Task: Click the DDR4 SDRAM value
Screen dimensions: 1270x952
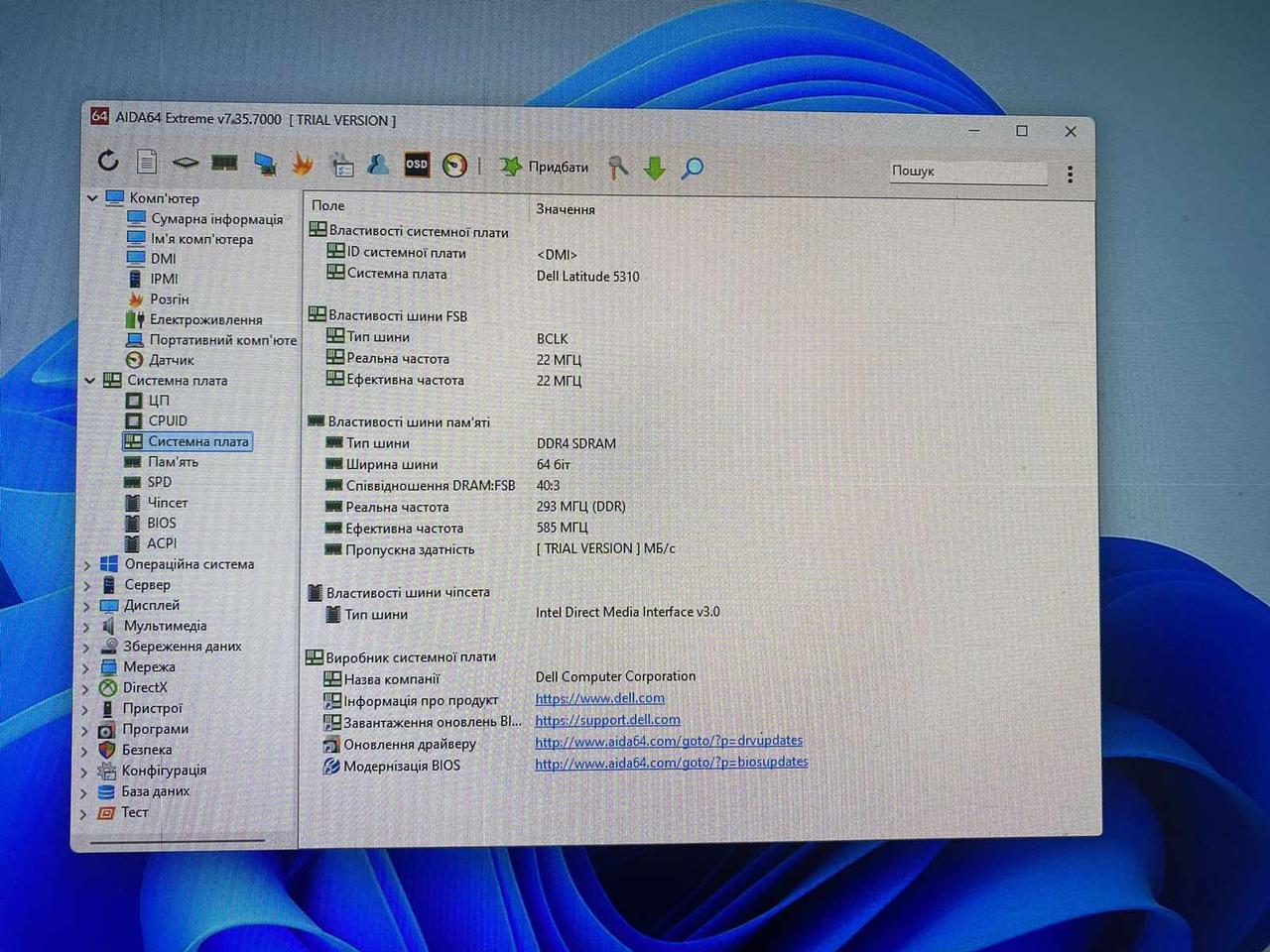Action: pos(575,443)
